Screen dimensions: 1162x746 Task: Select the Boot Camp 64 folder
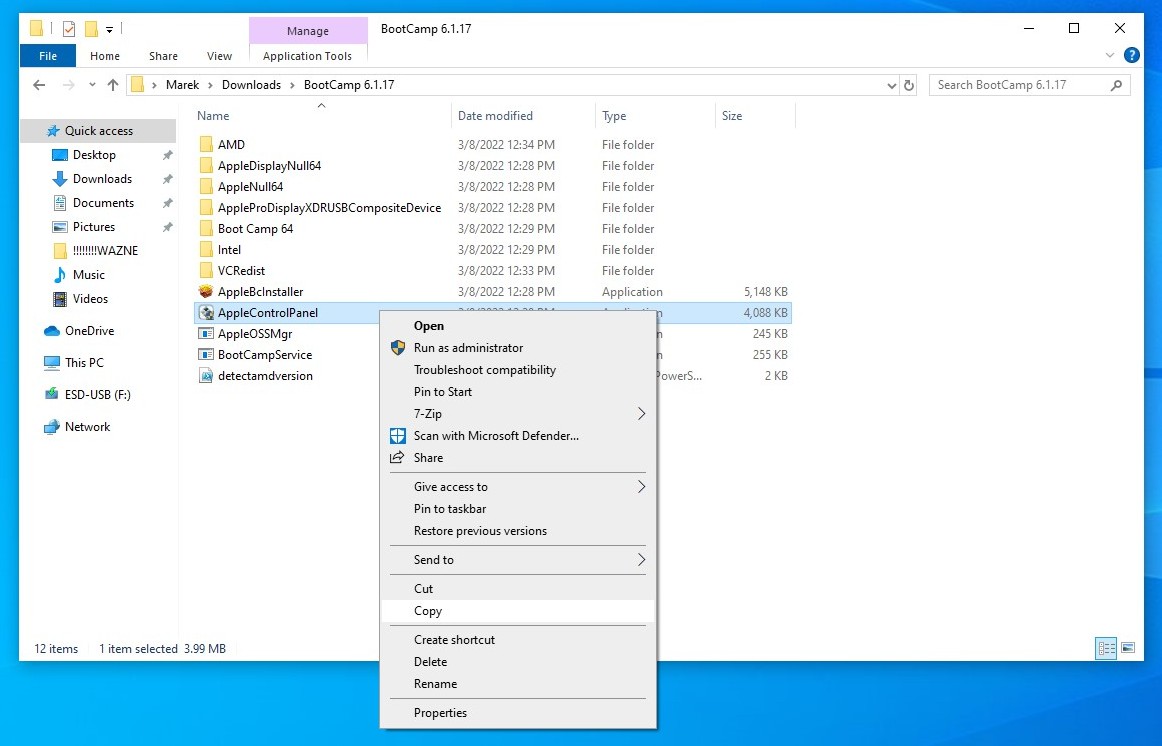click(255, 229)
